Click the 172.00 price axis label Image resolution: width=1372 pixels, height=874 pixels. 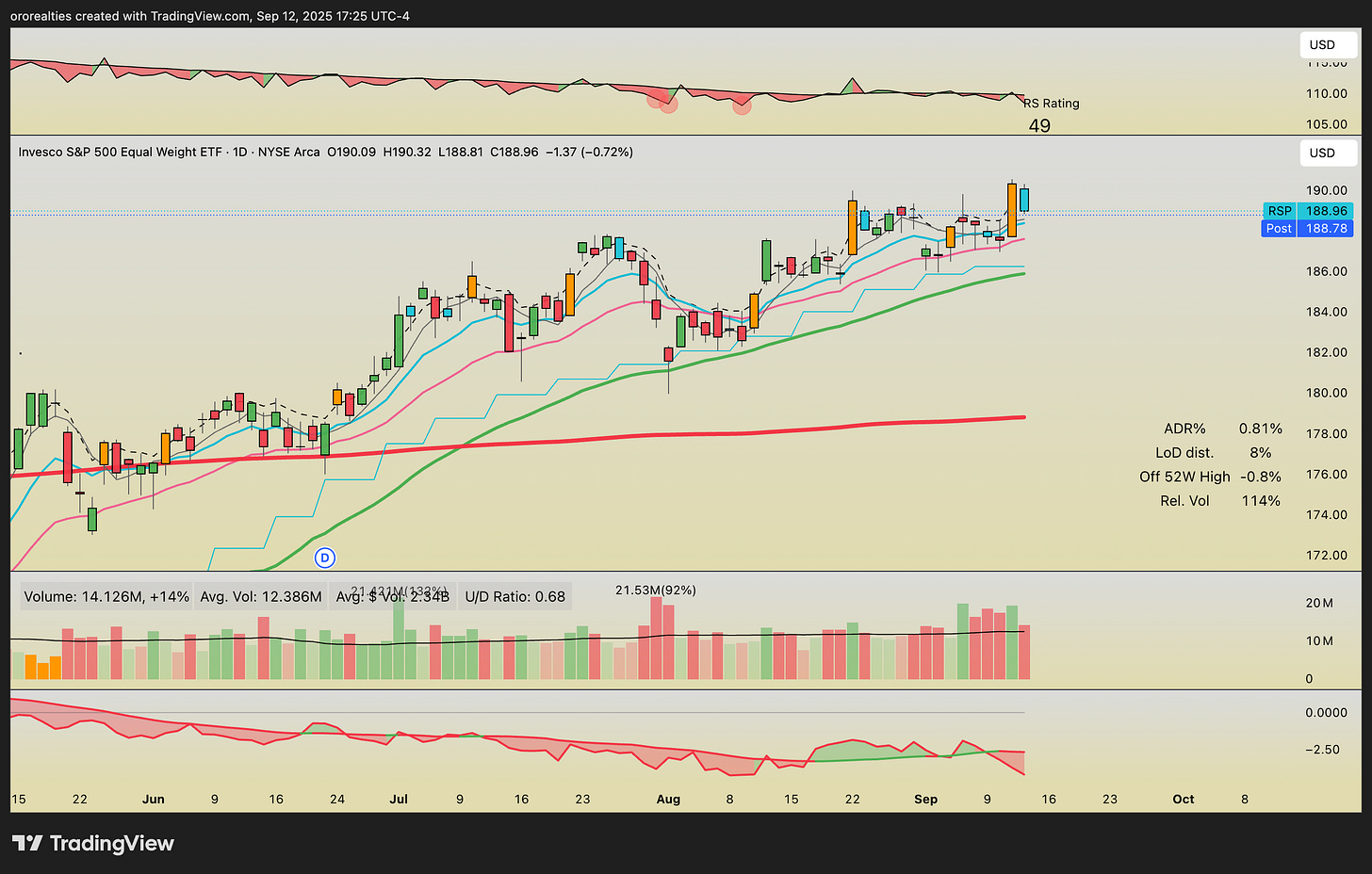pos(1326,555)
